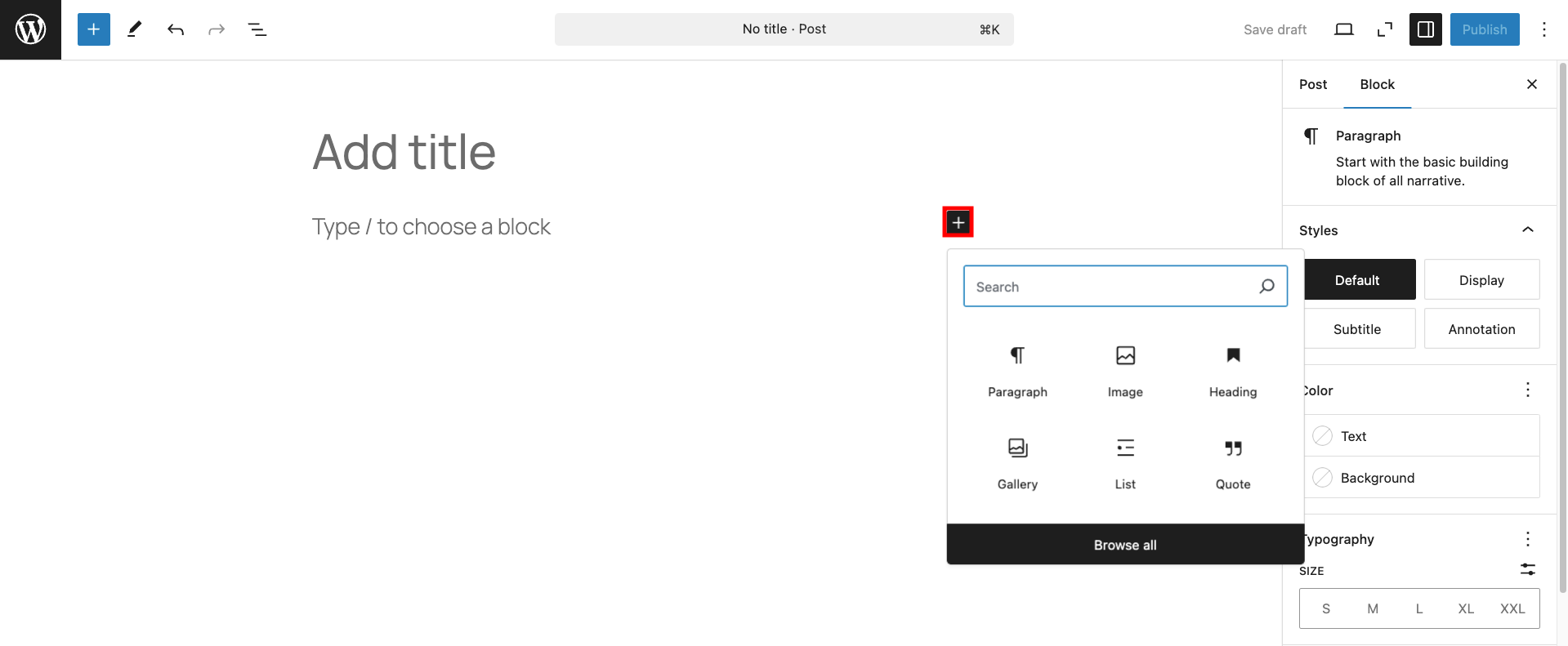Viewport: 1568px width, 646px height.
Task: Select the Tools pencil icon
Action: [x=135, y=29]
